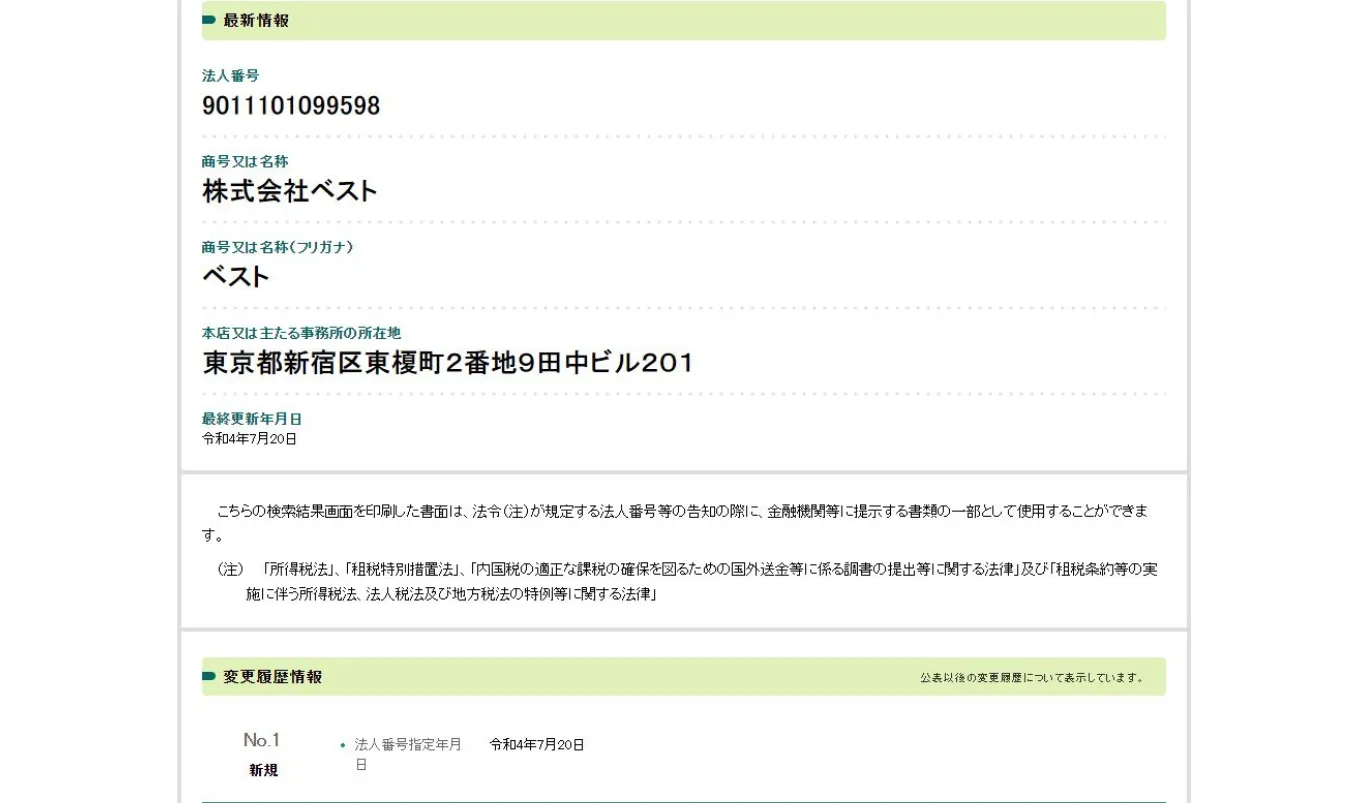Select the 変更履歴情報 section heading

coord(272,677)
